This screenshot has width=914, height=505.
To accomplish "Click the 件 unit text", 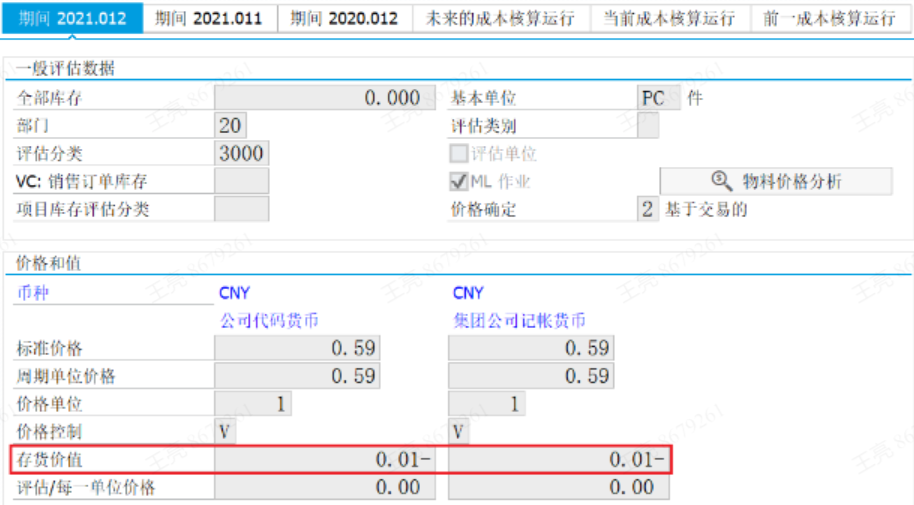I will [695, 98].
